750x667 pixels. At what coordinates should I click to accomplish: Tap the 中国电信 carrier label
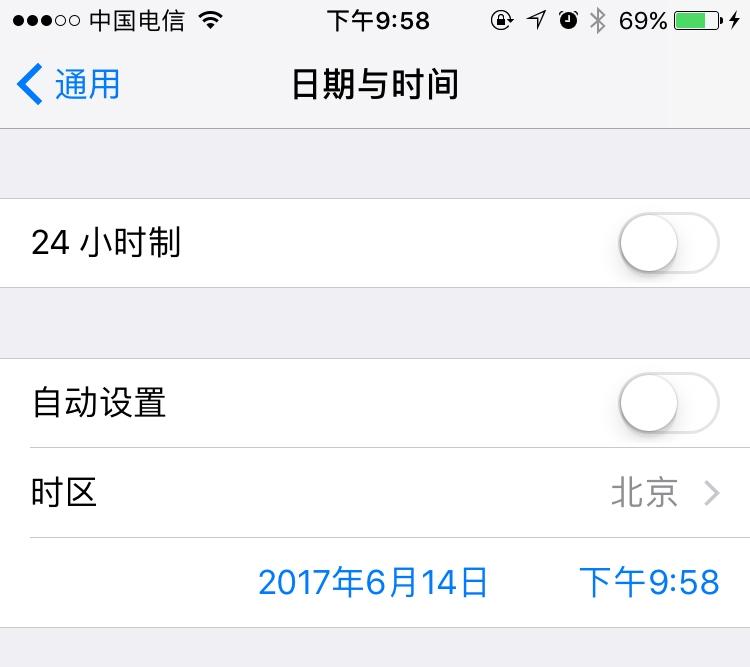pyautogui.click(x=137, y=21)
